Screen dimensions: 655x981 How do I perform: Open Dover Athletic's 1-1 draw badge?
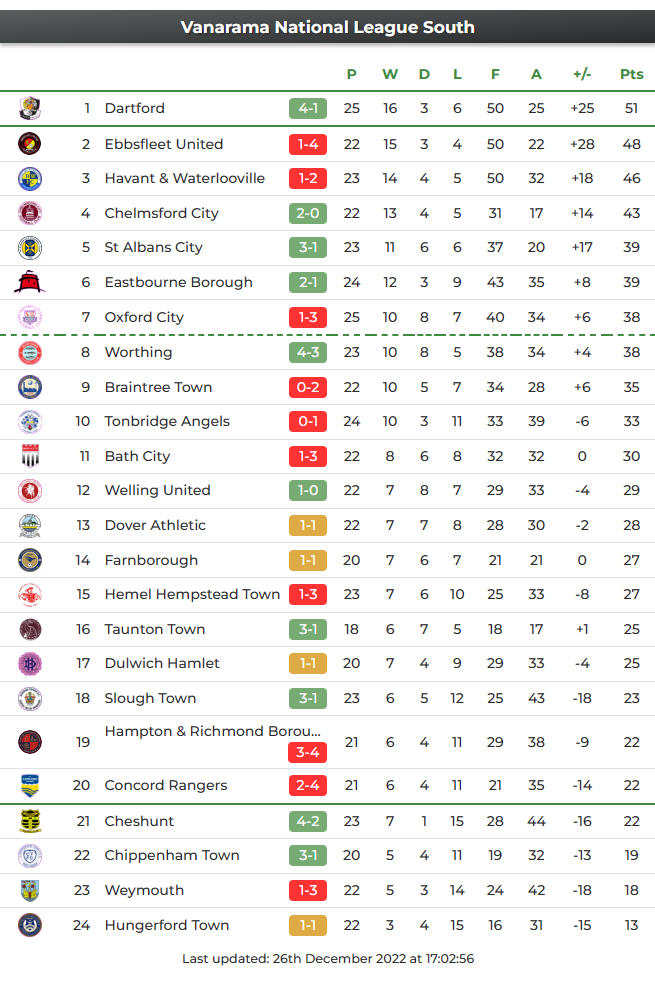click(308, 525)
